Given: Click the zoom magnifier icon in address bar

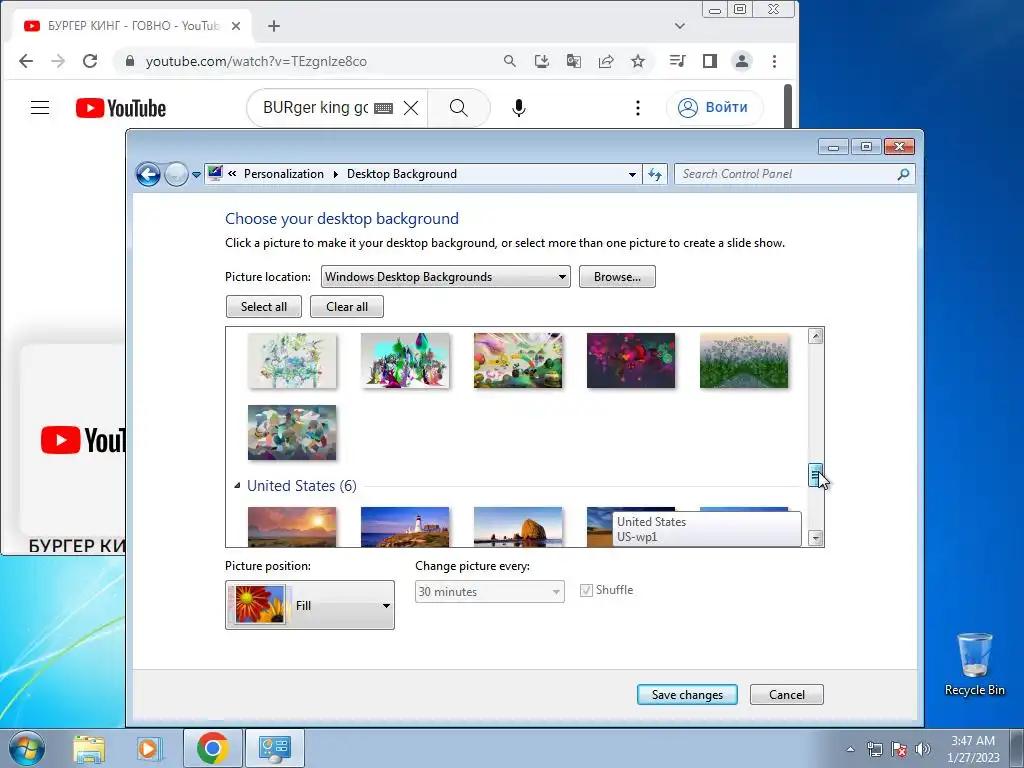Looking at the screenshot, I should click(x=510, y=61).
